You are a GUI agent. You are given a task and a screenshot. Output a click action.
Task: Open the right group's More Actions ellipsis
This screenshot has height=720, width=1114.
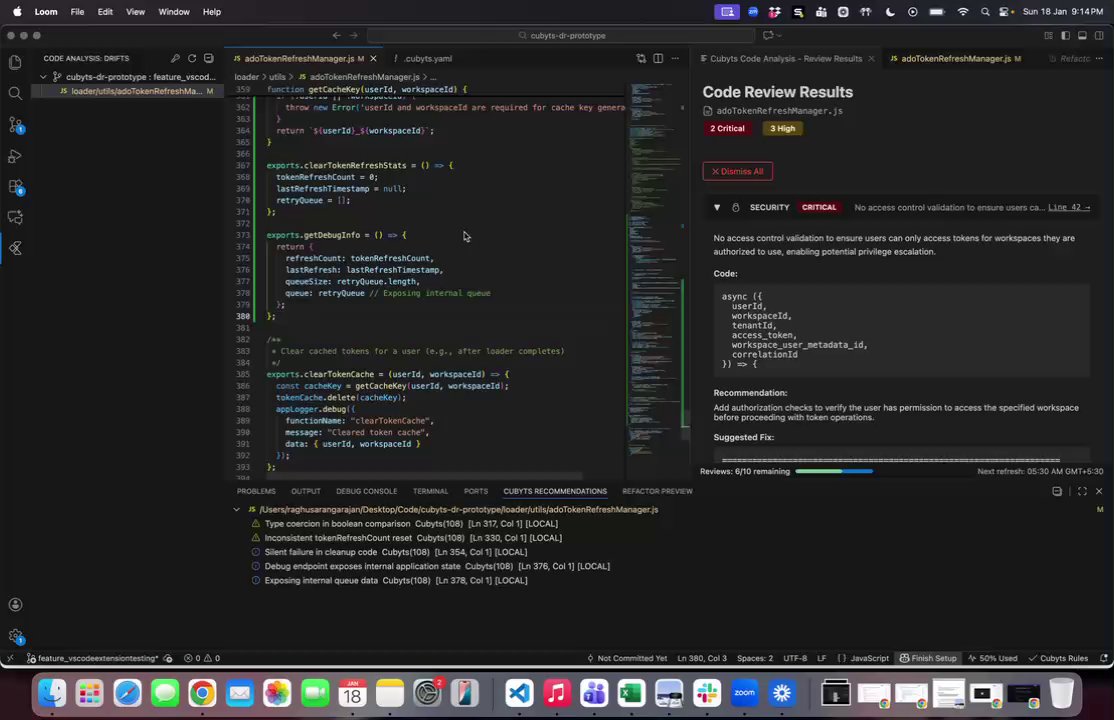(x=1099, y=58)
